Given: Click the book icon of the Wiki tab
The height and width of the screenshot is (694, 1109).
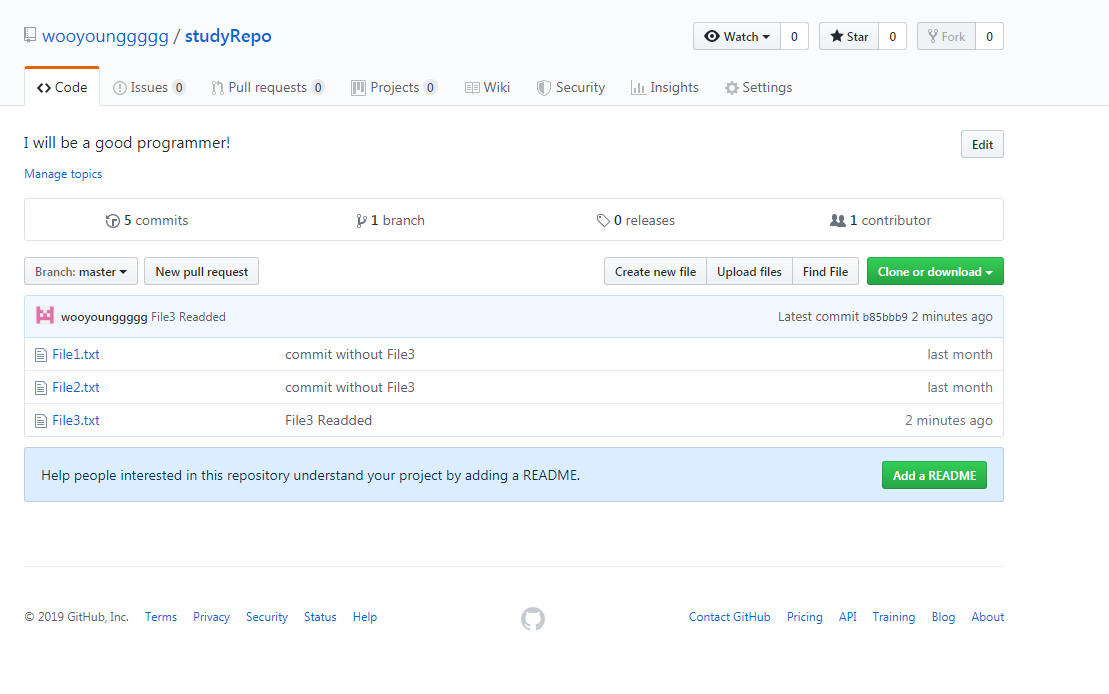Looking at the screenshot, I should click(x=472, y=88).
